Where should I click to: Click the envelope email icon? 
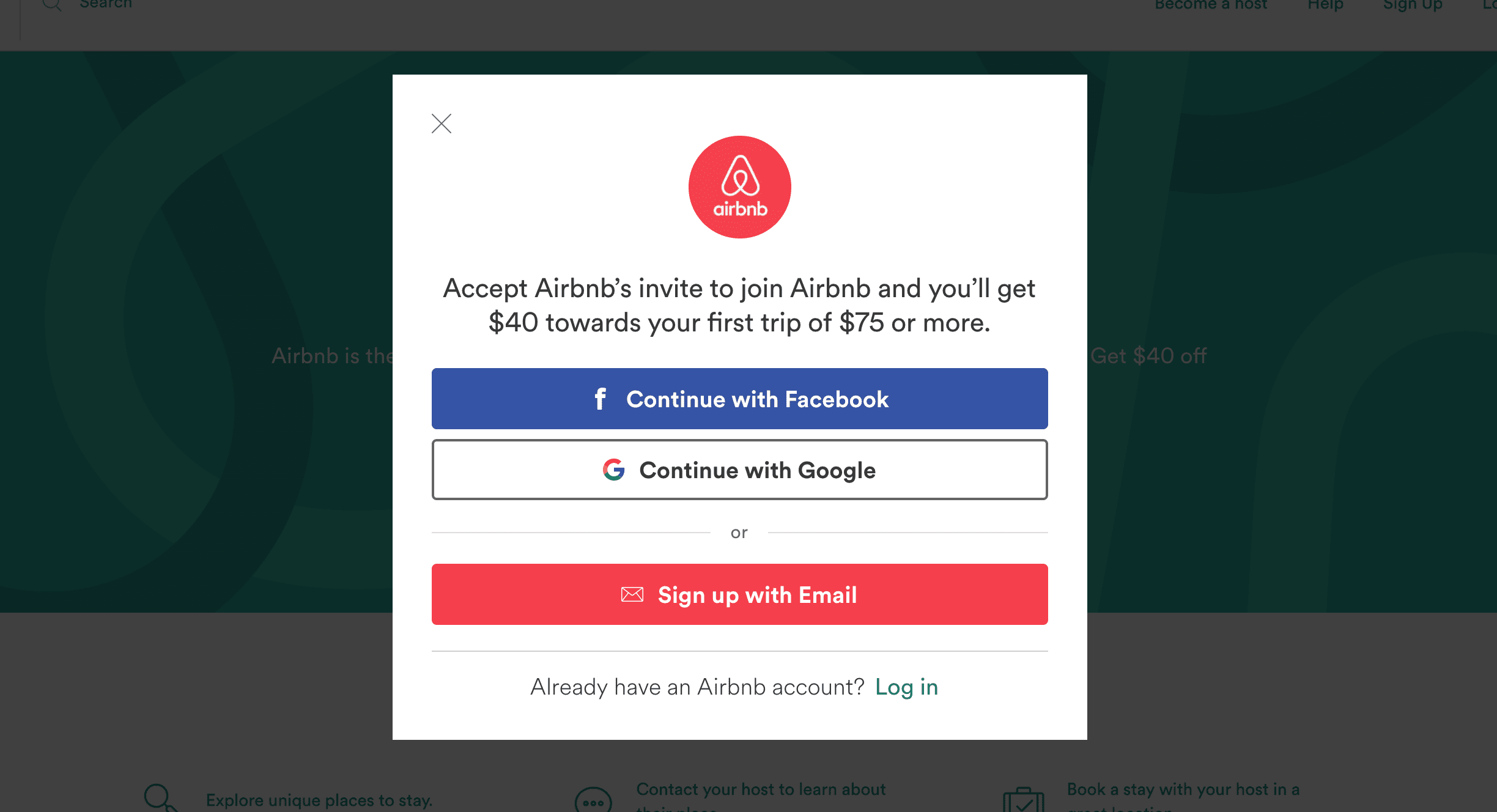coord(632,594)
